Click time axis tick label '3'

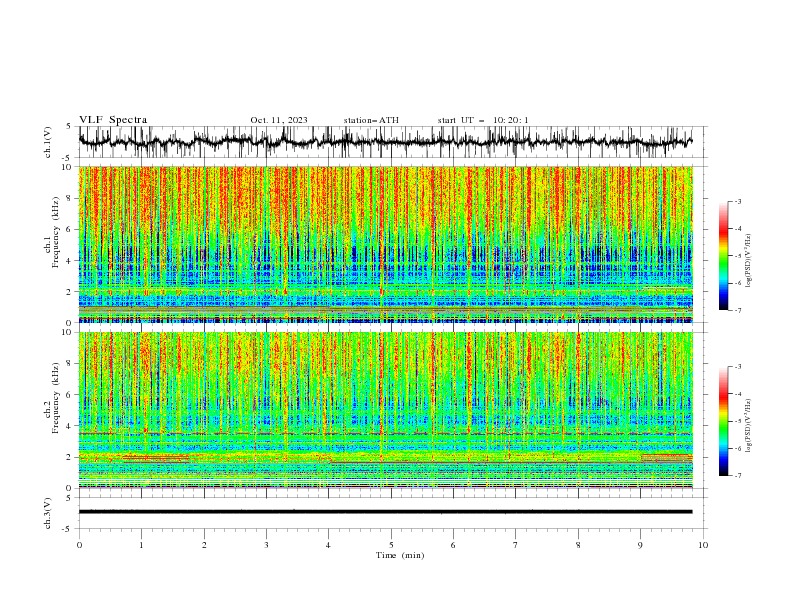pyautogui.click(x=266, y=545)
